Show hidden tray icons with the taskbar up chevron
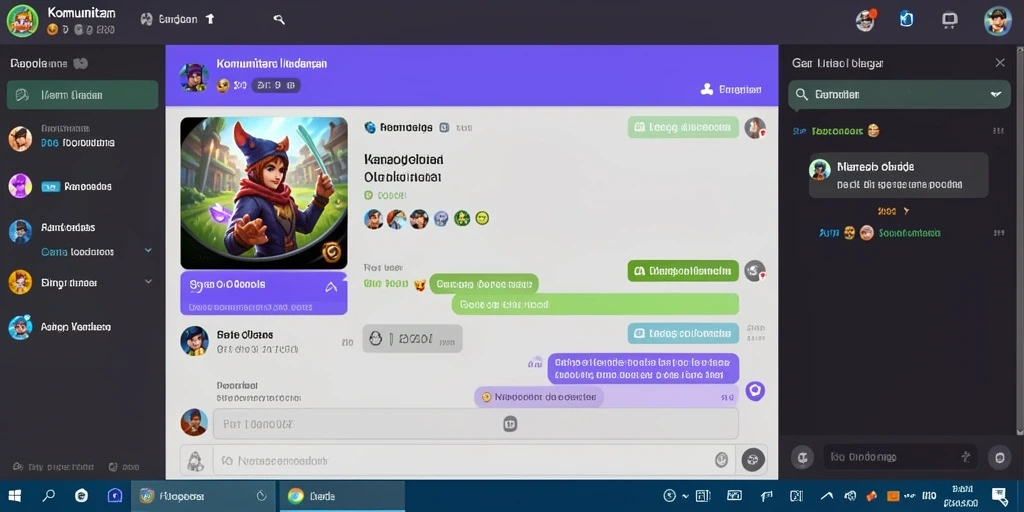The image size is (1024, 512). (827, 496)
